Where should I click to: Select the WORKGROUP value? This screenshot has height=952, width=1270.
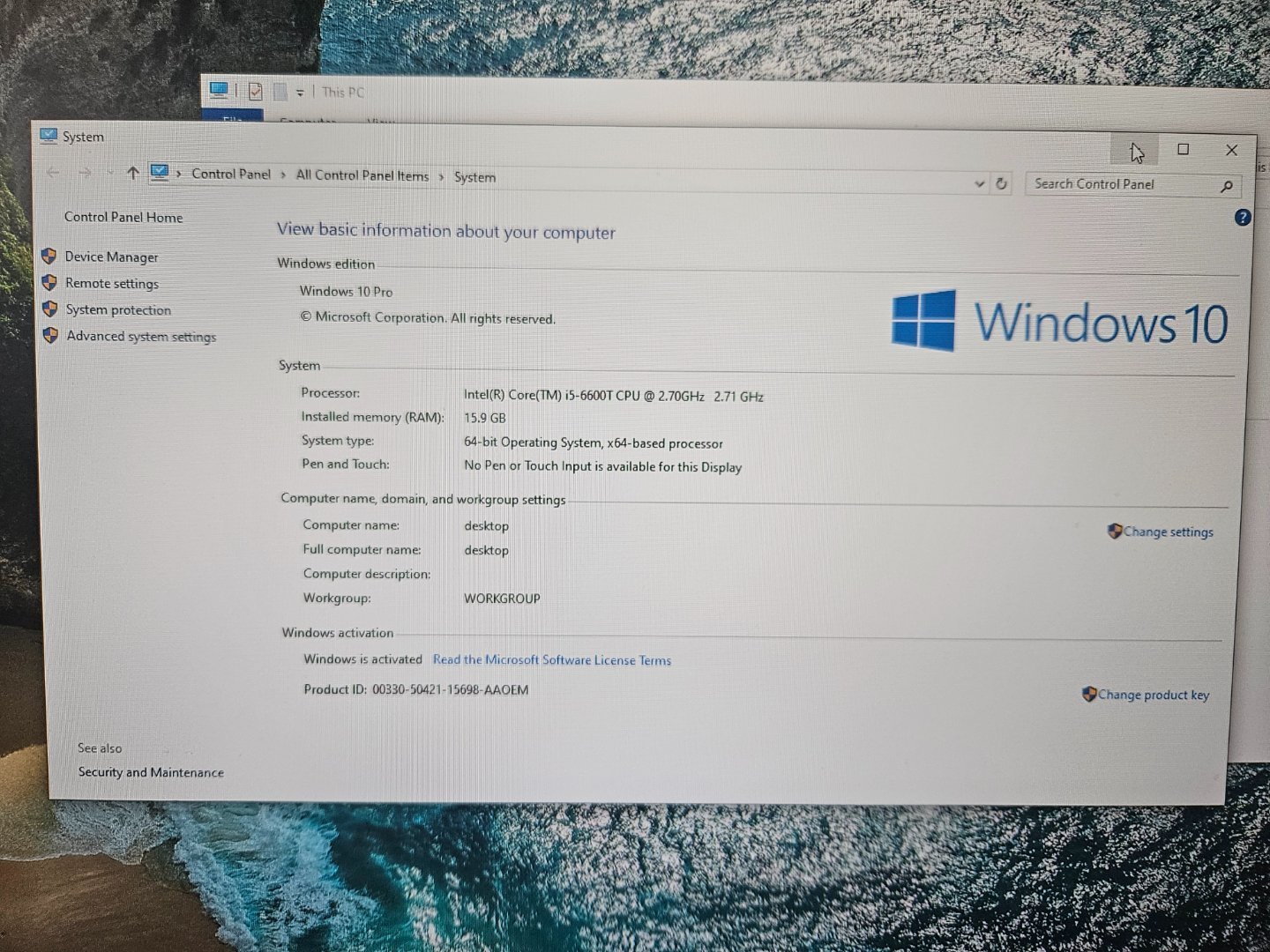[502, 598]
